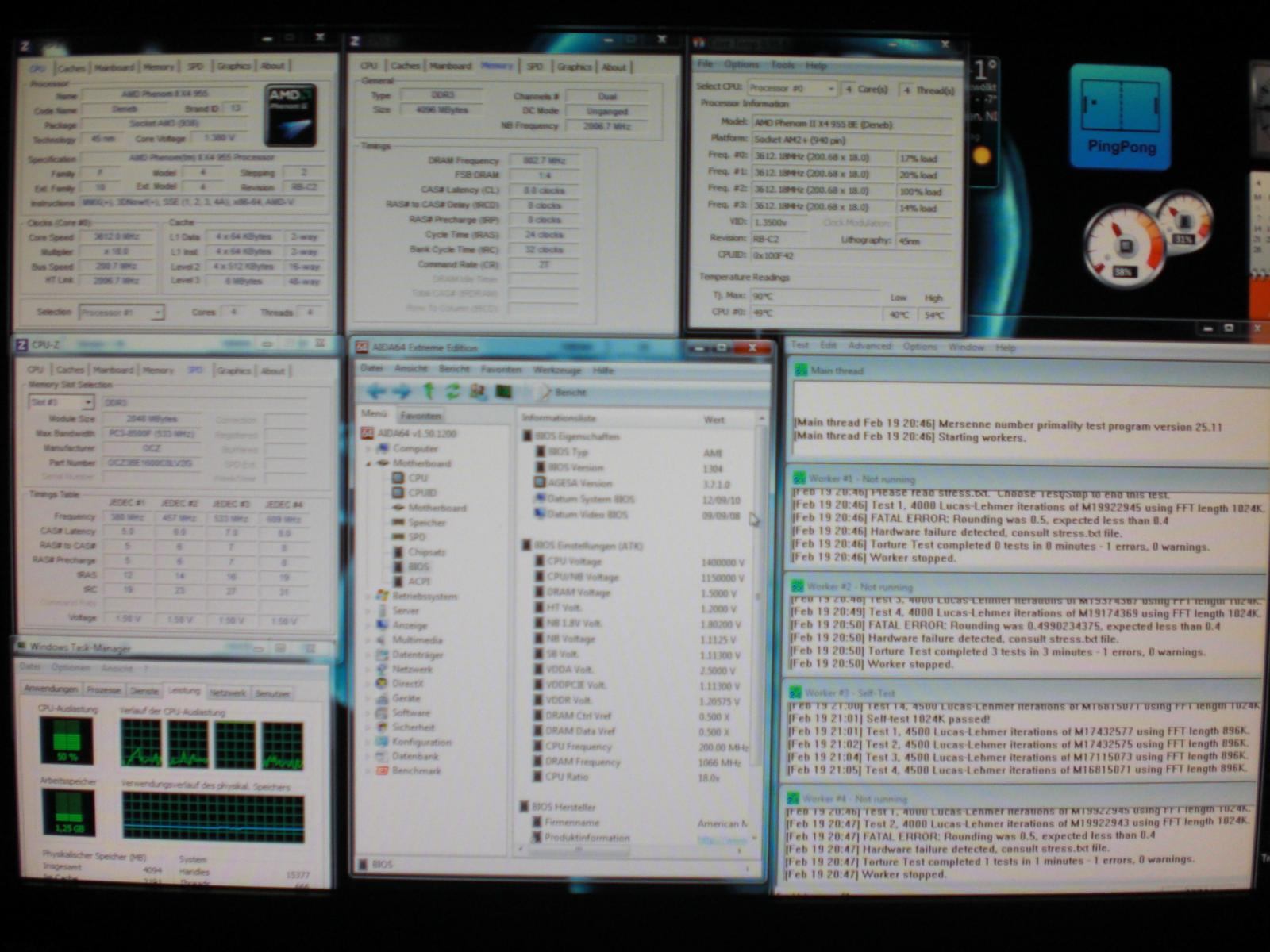Expand the Anzeige node in AIDA64
1270x952 pixels.
click(x=368, y=625)
